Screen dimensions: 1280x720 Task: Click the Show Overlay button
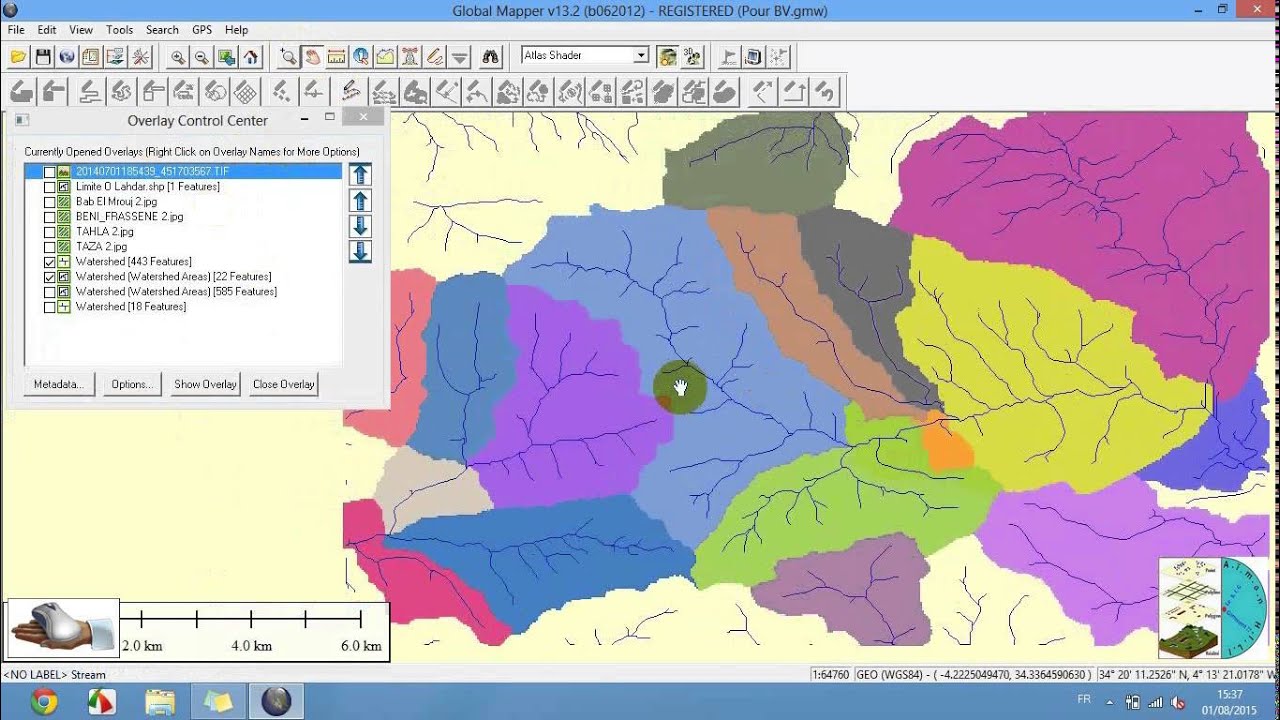coord(205,384)
